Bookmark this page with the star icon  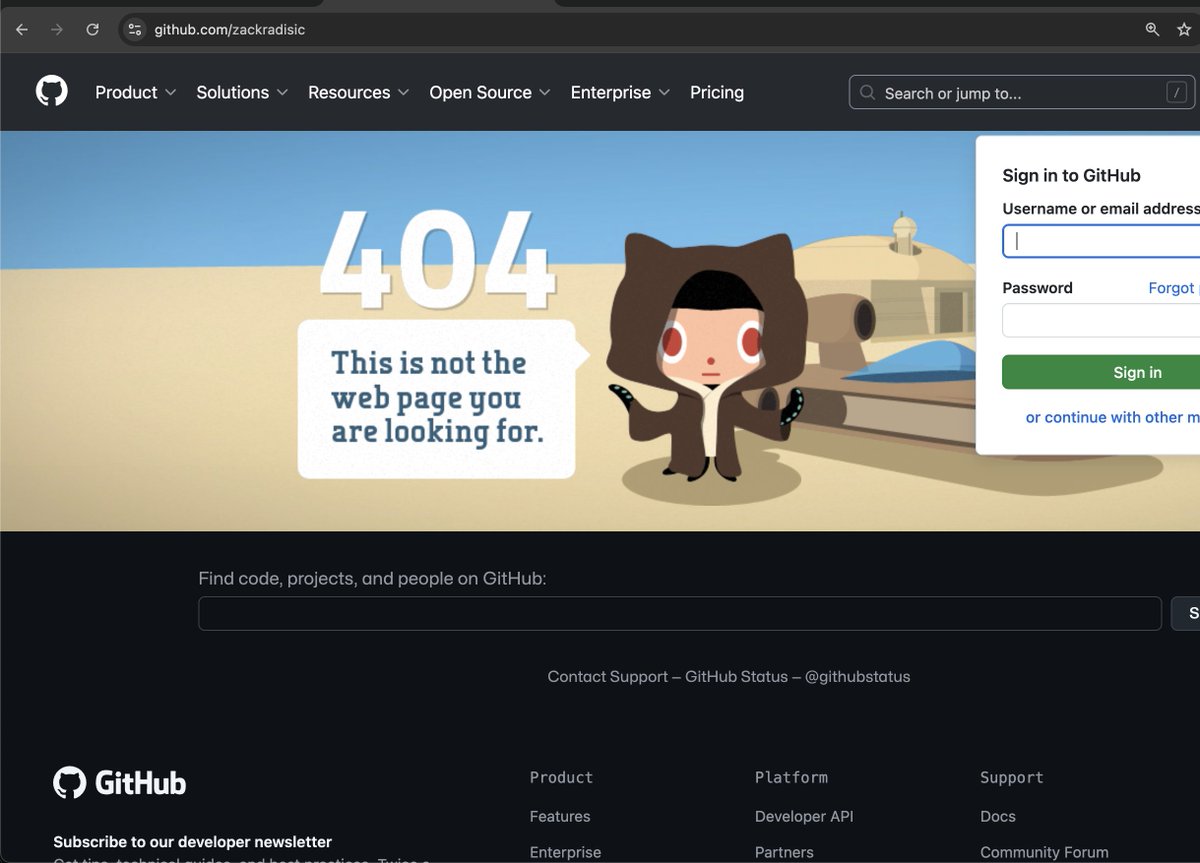click(x=1184, y=29)
